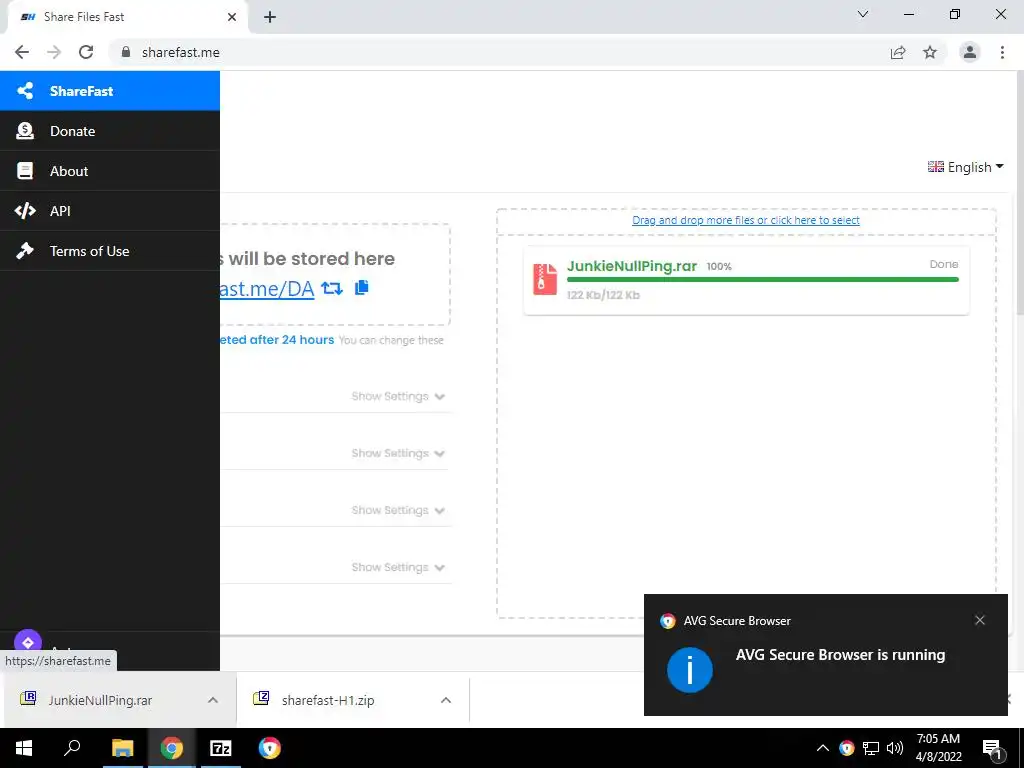
Task: Click the green upload progress bar
Action: click(x=763, y=280)
